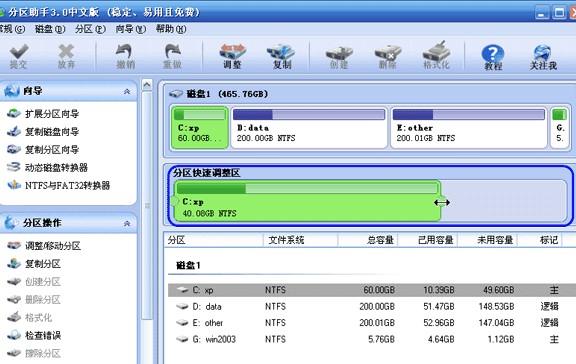Click the 格式化 (format) toolbar icon
Image resolution: width=576 pixels, height=364 pixels.
(436, 56)
